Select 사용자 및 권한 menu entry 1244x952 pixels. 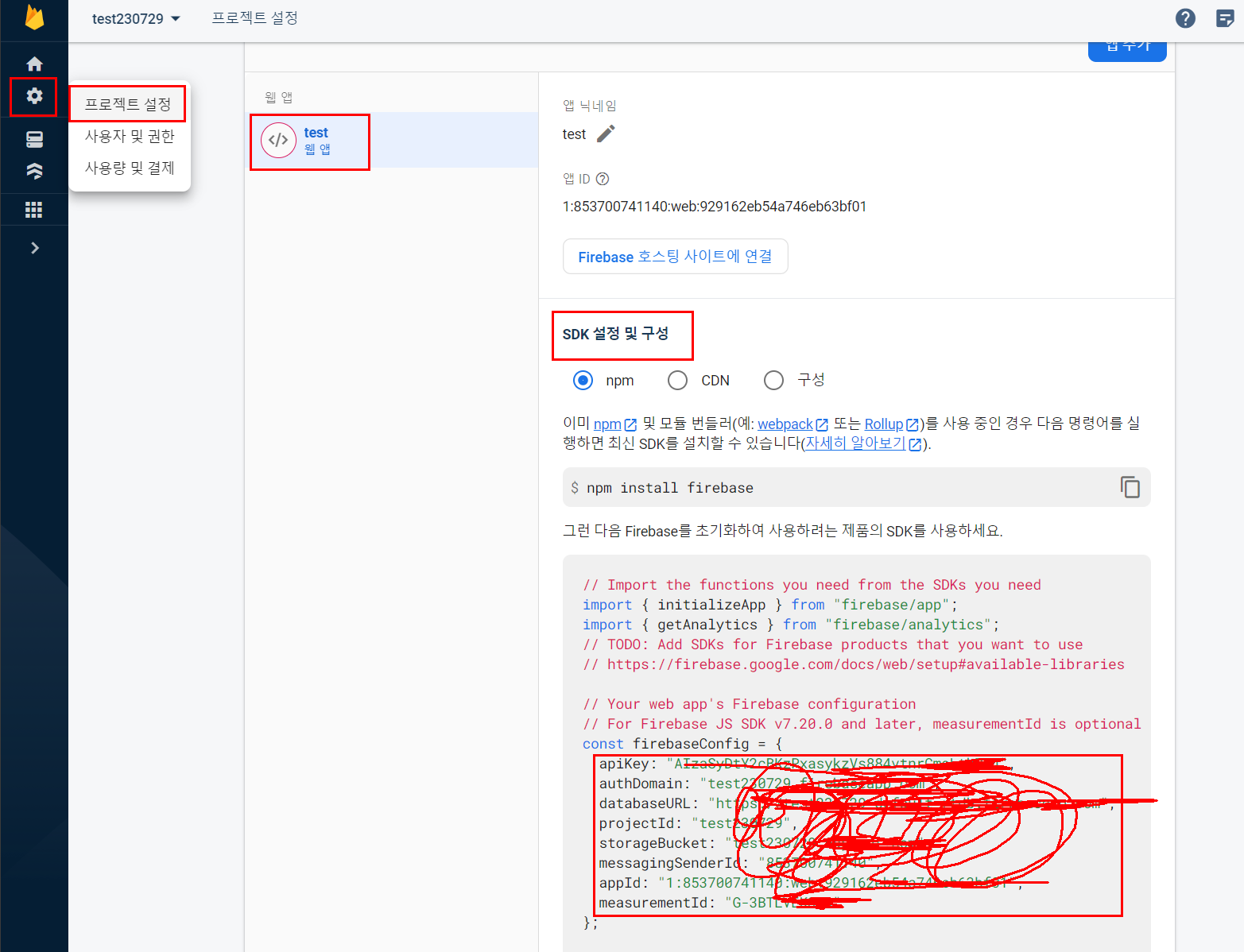coord(130,136)
